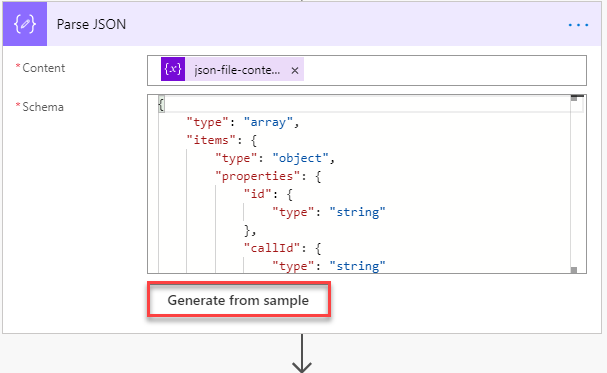Open the Parse JSON ellipsis menu
The image size is (607, 373).
578,25
